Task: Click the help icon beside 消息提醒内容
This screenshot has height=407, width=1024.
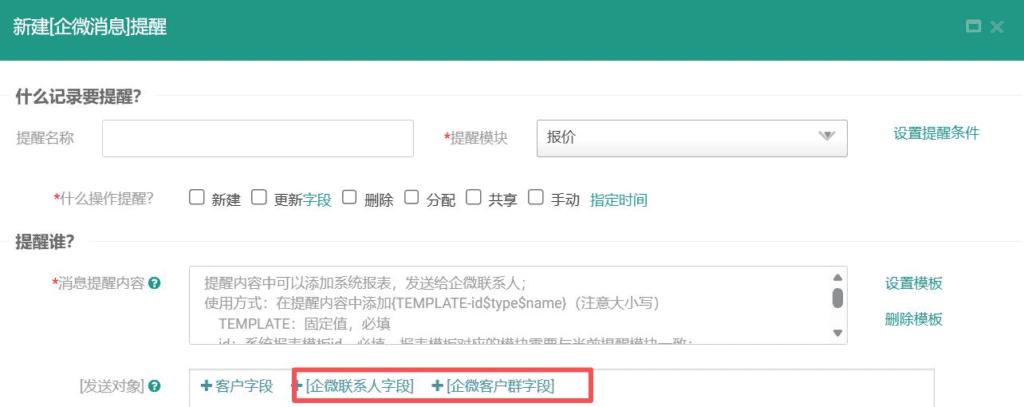Action: coord(154,284)
